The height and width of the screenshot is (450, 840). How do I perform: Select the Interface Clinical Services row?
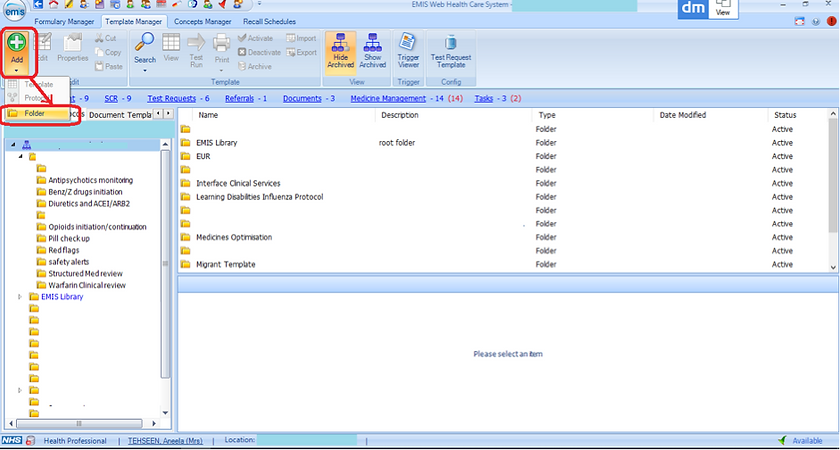(504, 183)
